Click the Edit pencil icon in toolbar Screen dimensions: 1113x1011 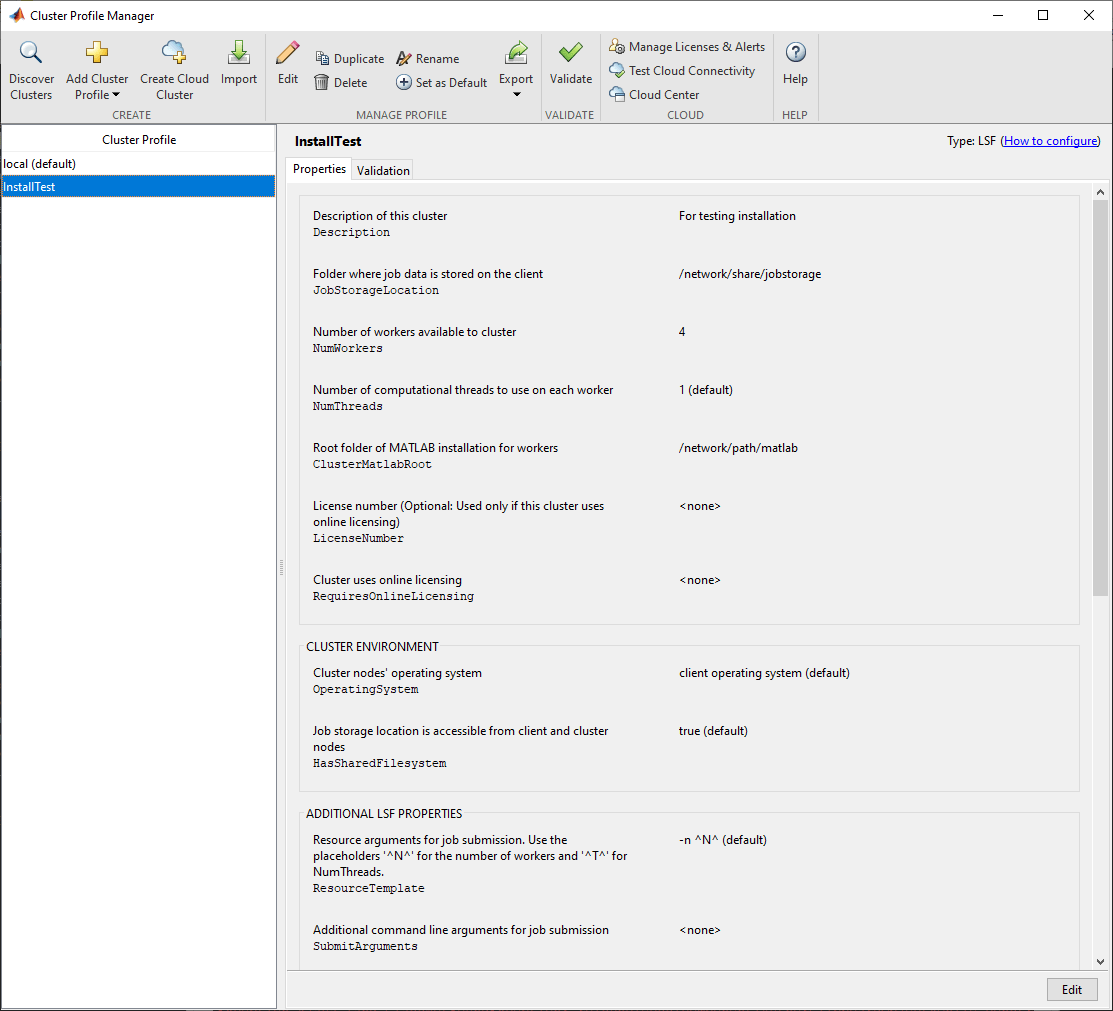[x=287, y=53]
